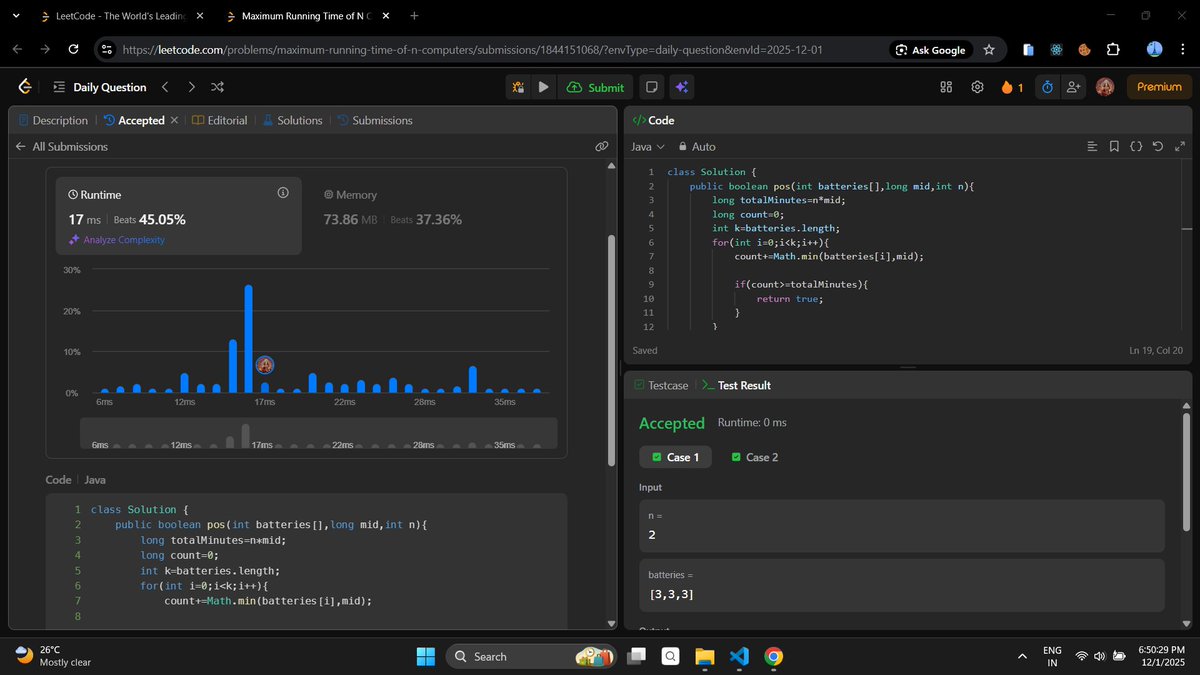Click the taskbar Search box

point(530,656)
